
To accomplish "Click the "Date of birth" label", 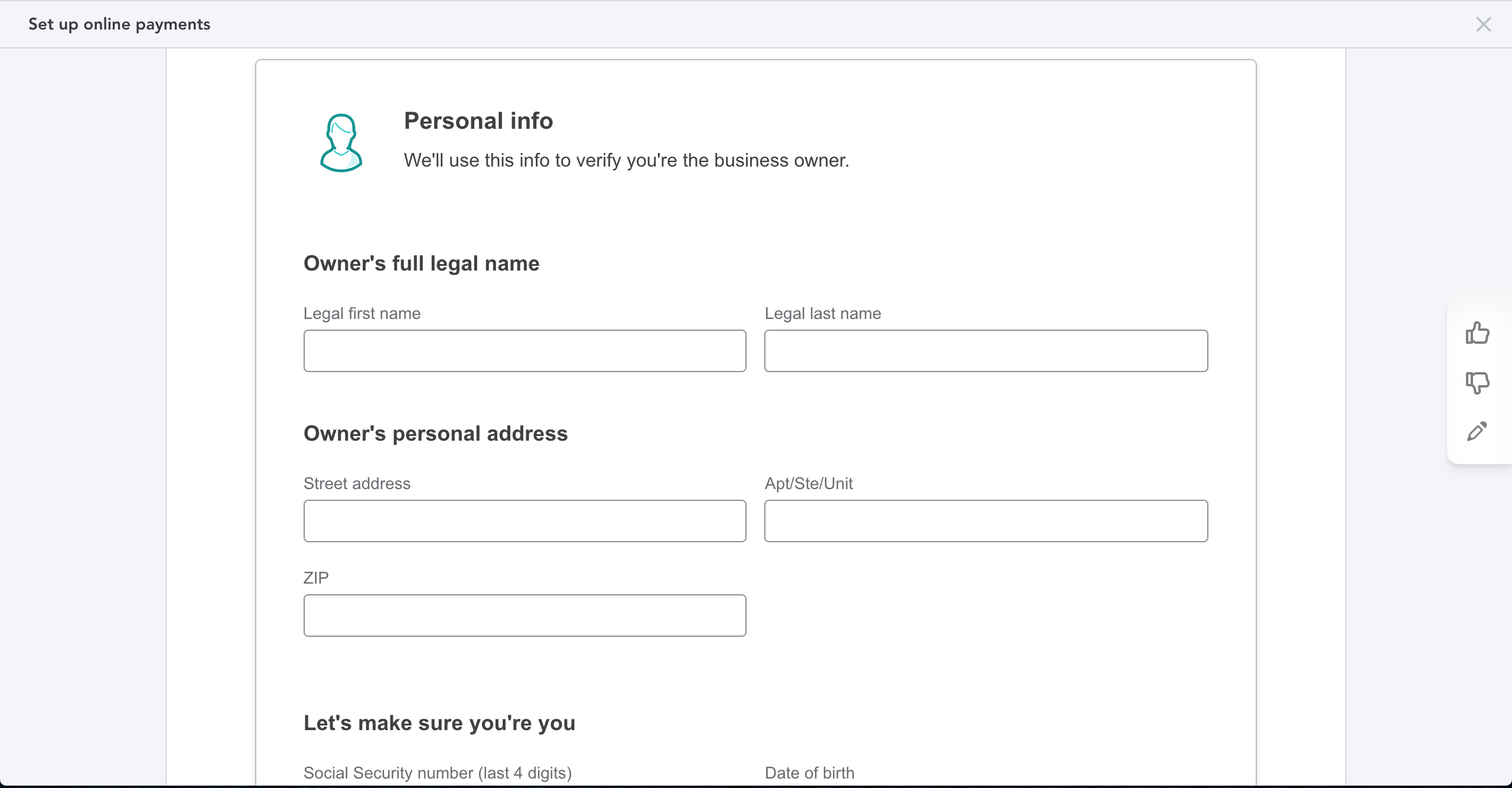I will [x=809, y=773].
